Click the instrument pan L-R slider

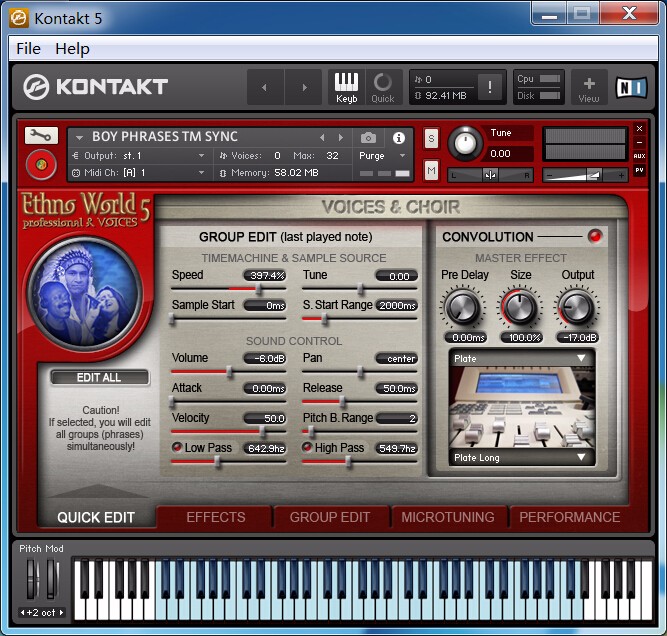490,175
